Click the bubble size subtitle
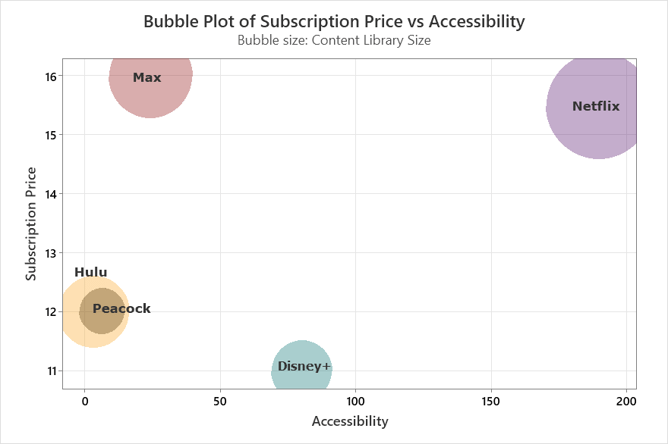The height and width of the screenshot is (444, 668). [334, 41]
